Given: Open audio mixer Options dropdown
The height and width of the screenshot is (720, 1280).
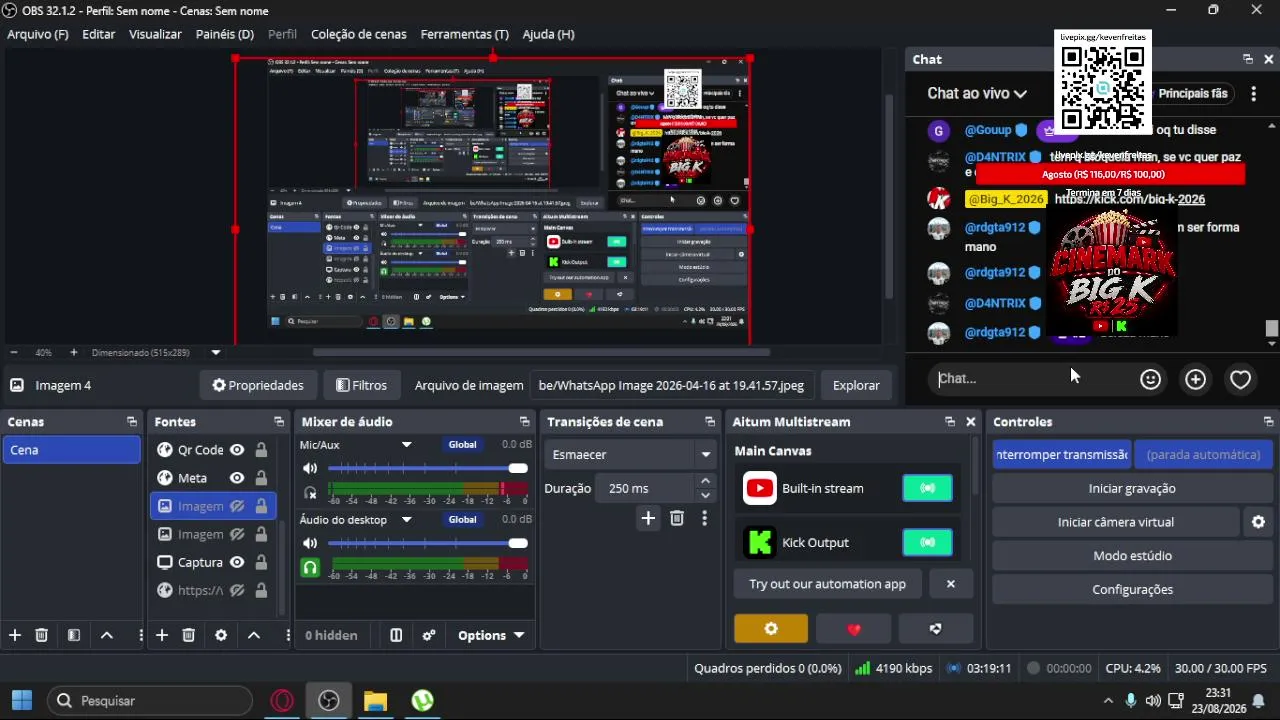Looking at the screenshot, I should pyautogui.click(x=491, y=635).
